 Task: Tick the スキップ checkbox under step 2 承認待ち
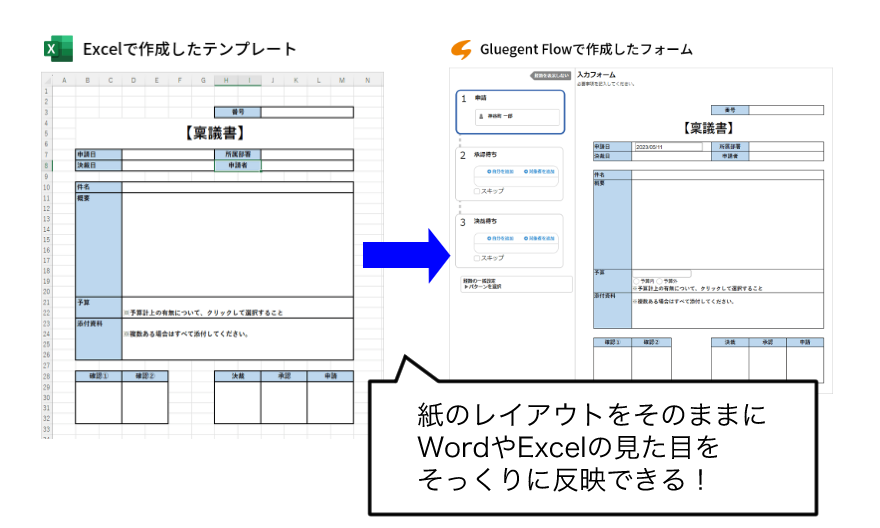click(x=476, y=191)
